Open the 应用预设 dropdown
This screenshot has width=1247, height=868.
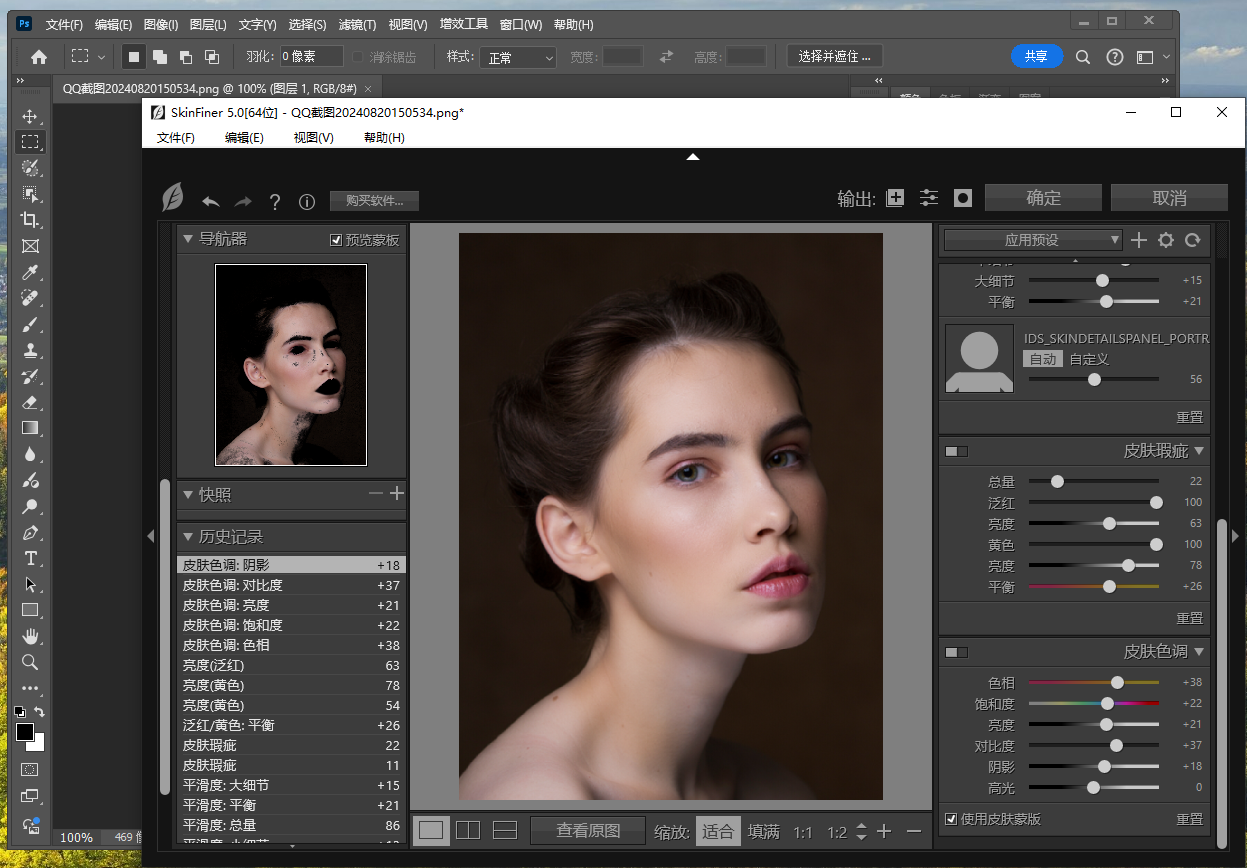1032,240
